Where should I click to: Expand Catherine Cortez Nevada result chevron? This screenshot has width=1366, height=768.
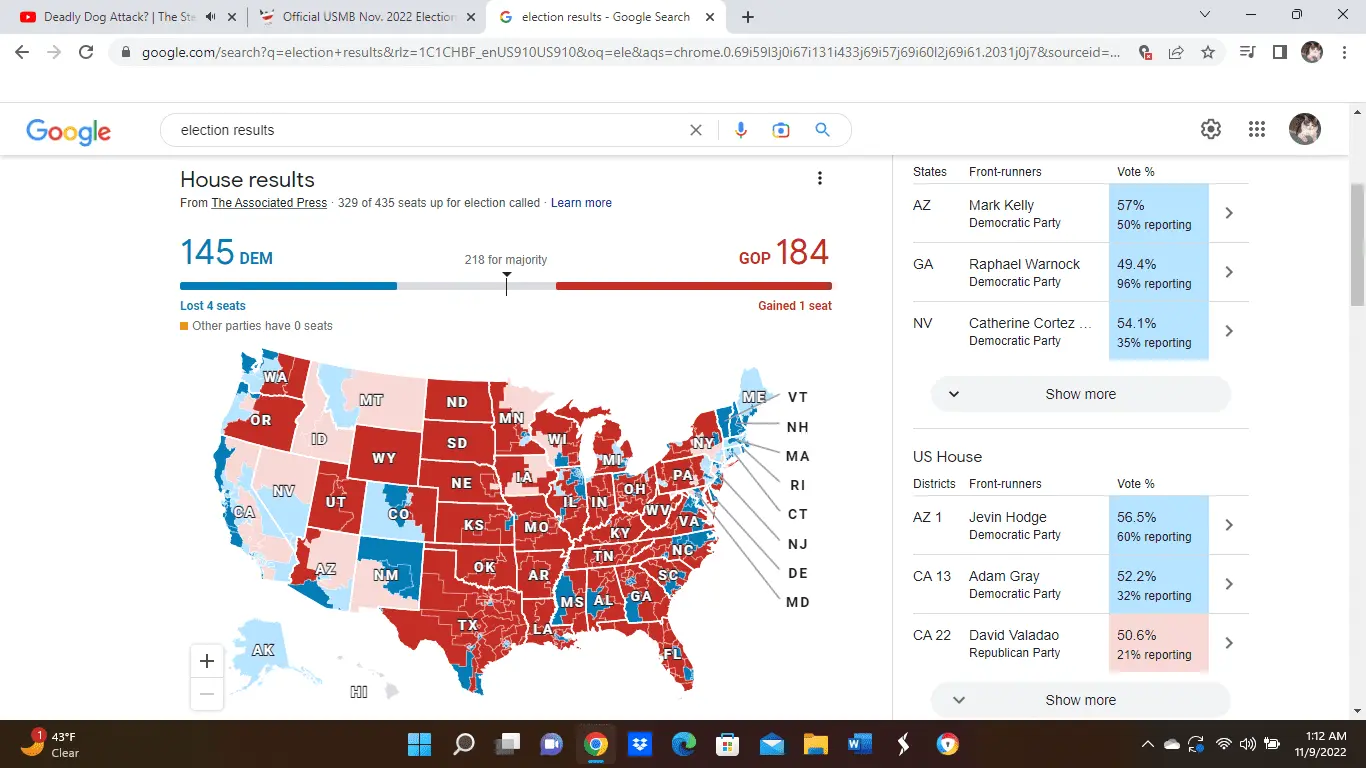coord(1229,331)
